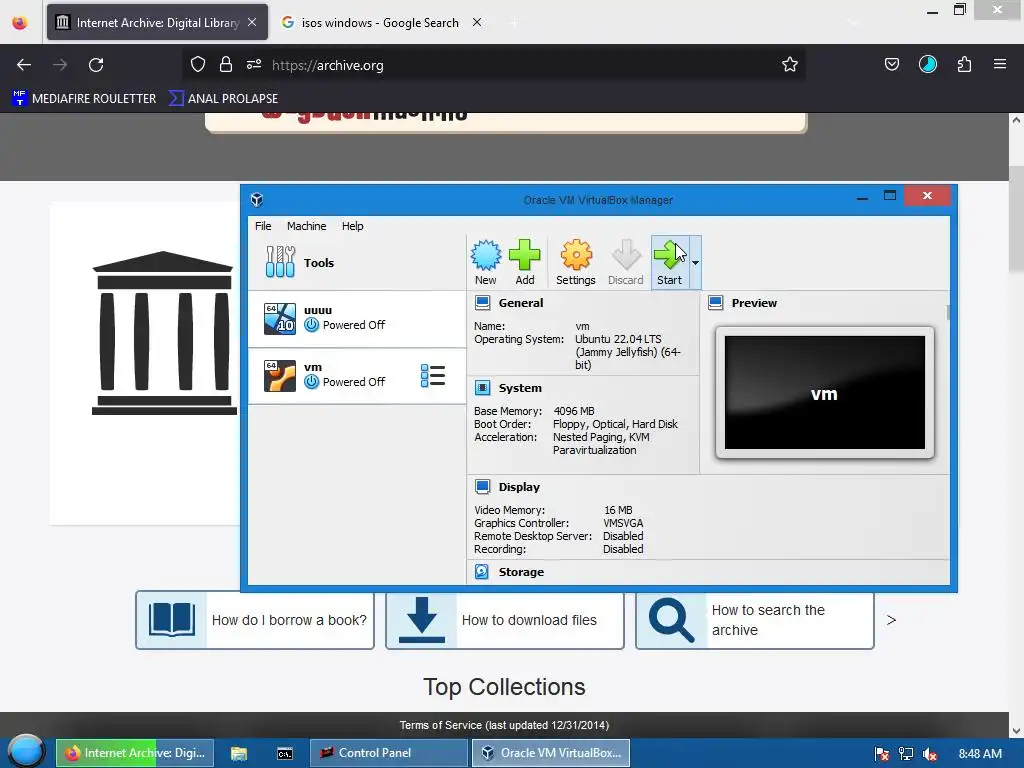
Task: Open How do I borrow a book card
Action: click(255, 620)
